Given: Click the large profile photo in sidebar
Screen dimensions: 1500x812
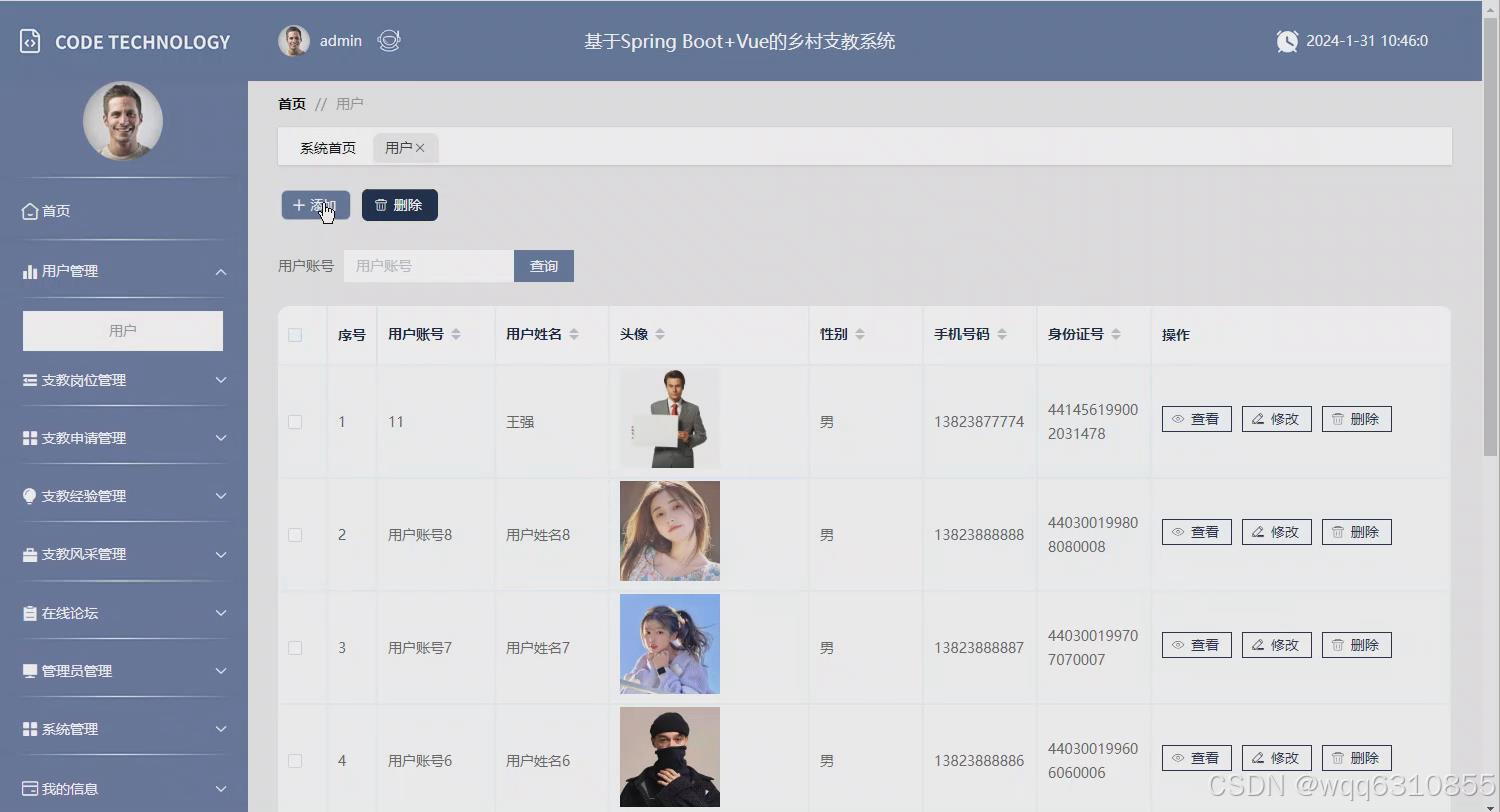Looking at the screenshot, I should pos(123,121).
